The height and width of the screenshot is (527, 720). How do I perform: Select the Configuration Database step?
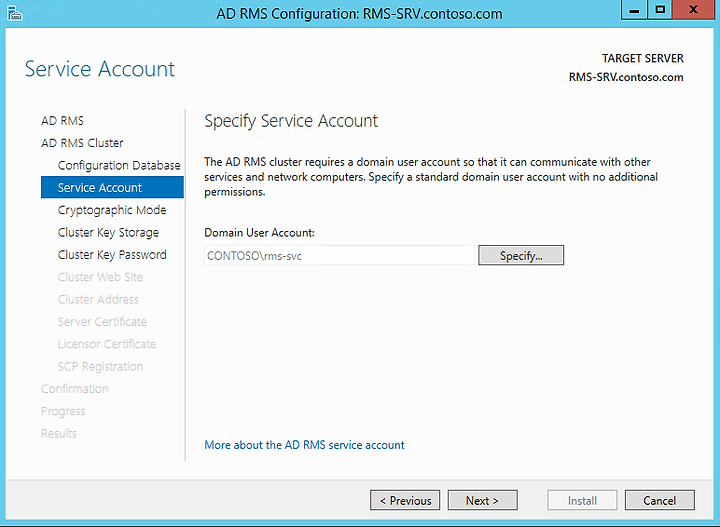coord(119,165)
